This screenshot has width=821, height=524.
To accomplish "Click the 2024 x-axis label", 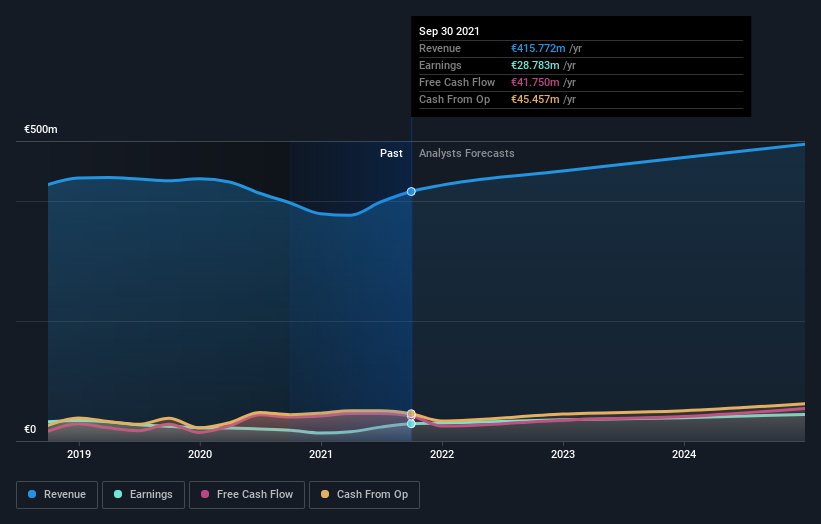I will [684, 454].
